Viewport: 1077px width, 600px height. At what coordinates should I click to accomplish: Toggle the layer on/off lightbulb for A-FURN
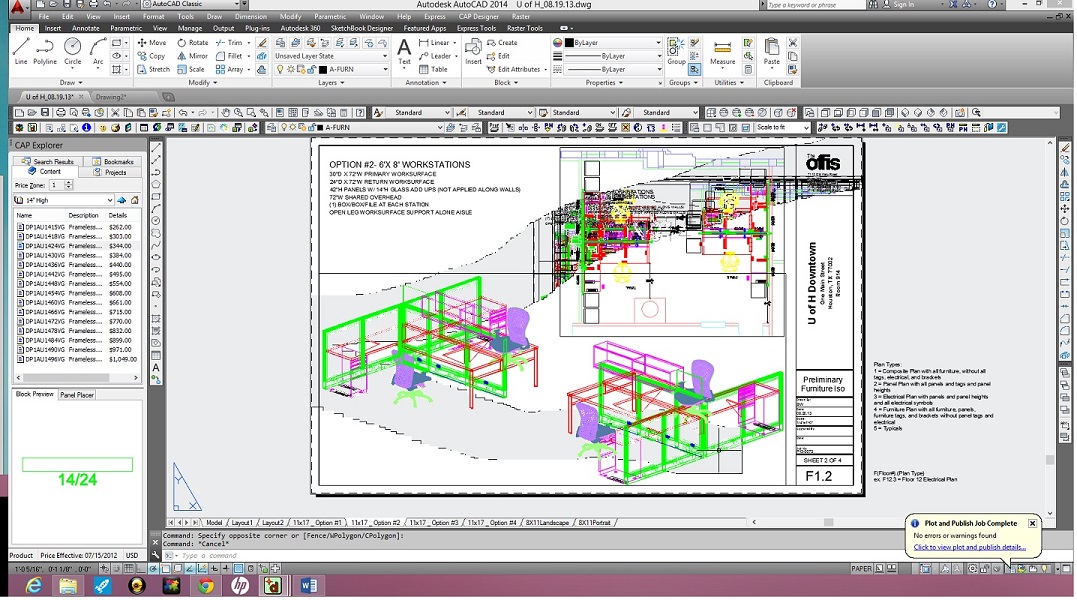click(280, 70)
